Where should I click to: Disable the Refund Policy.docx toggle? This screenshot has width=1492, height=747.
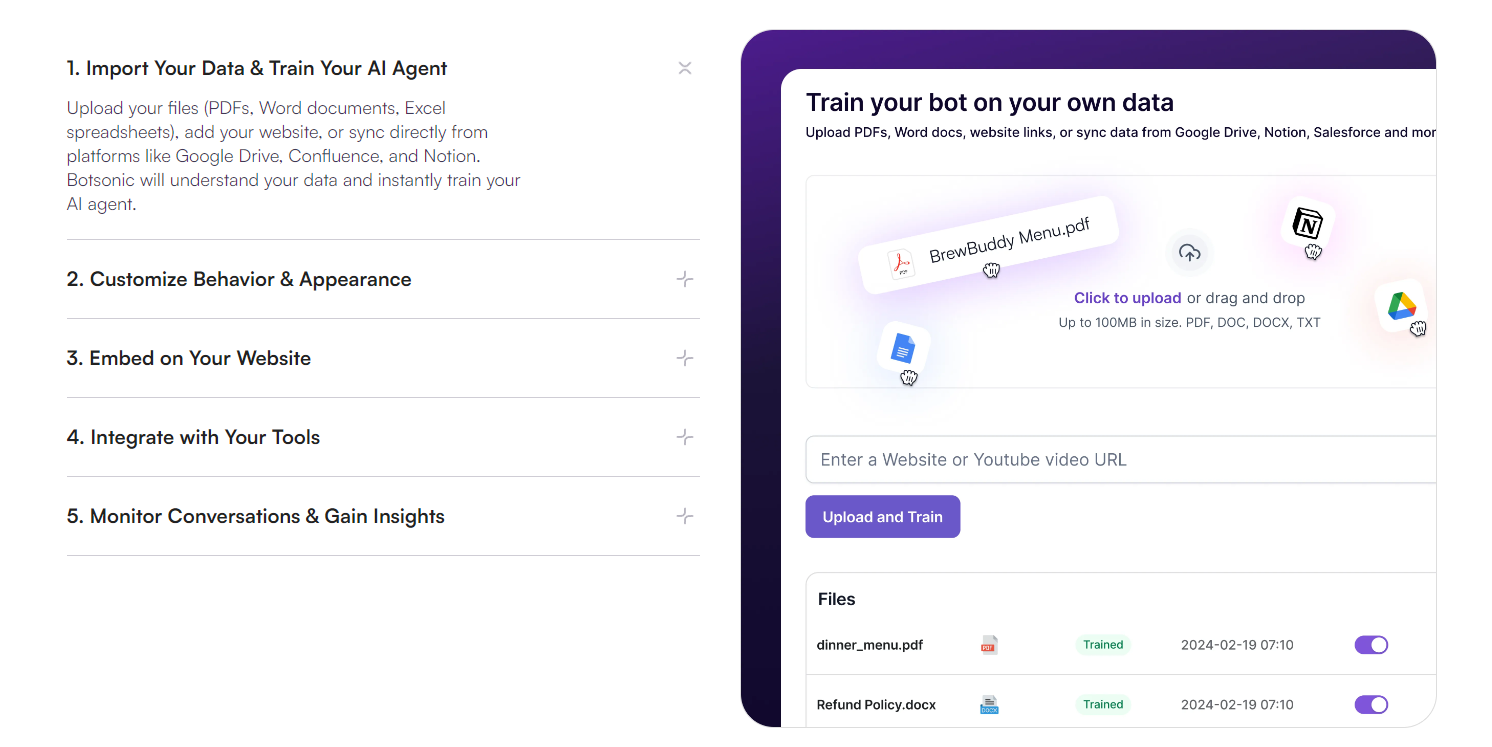(x=1371, y=705)
